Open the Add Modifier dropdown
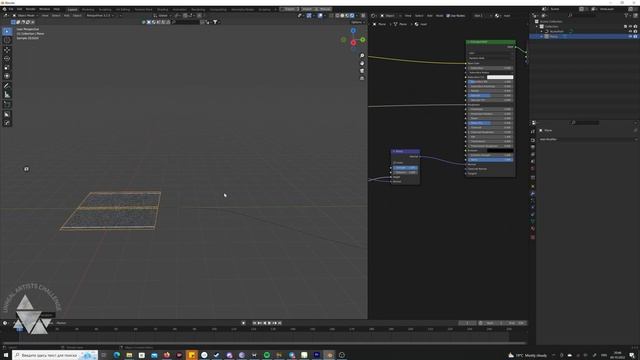Viewport: 640px width, 360px height. pos(587,139)
